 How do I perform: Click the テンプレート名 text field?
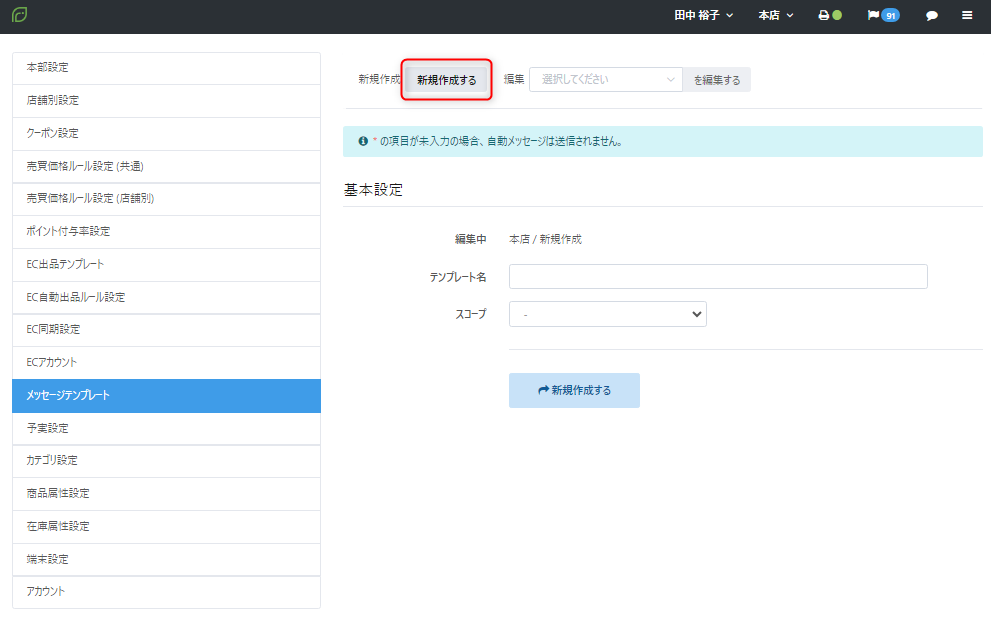tap(717, 276)
